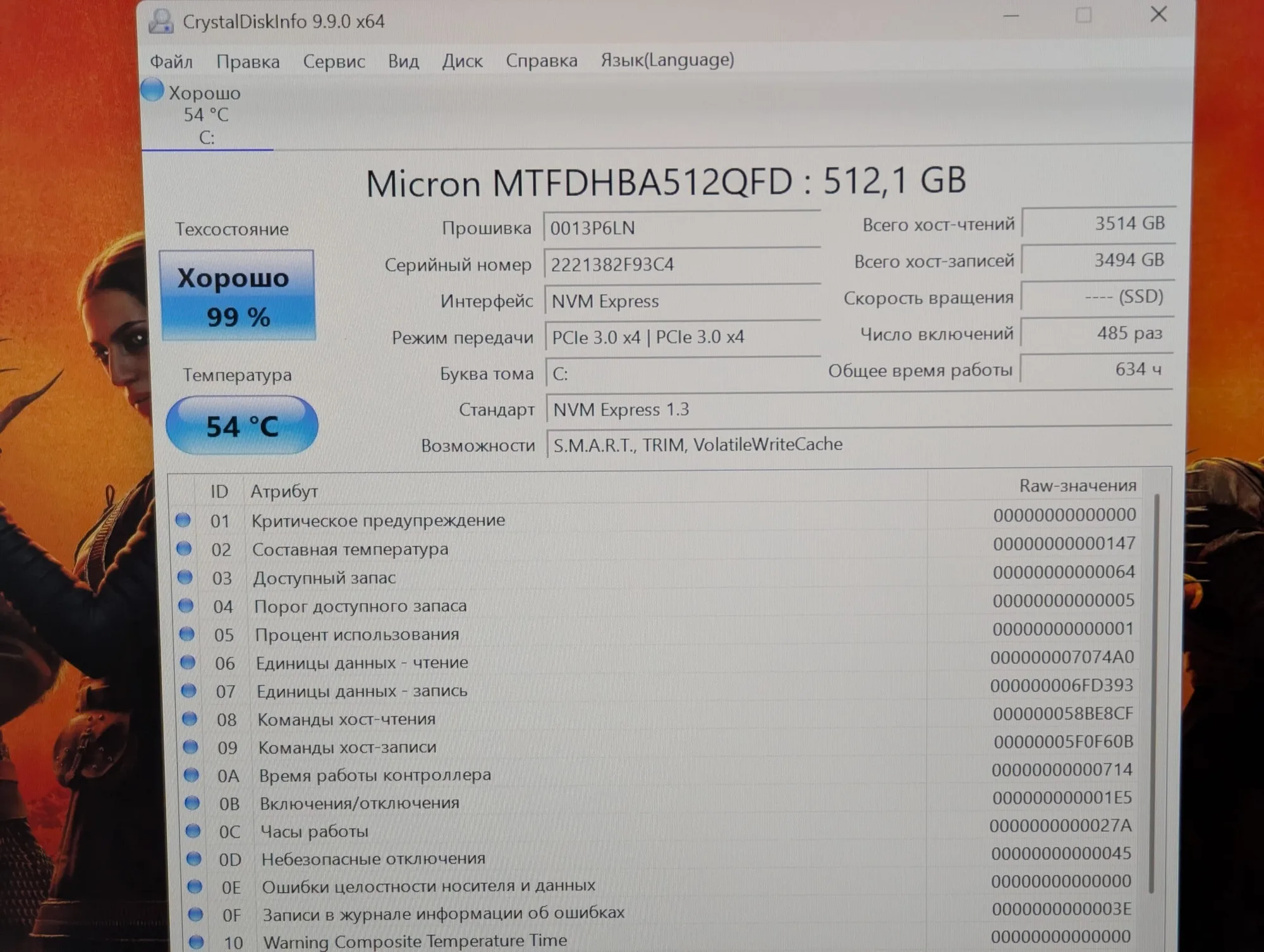Click the firmware field 0013P6LN
Screen dimensions: 1264x952
pos(682,228)
